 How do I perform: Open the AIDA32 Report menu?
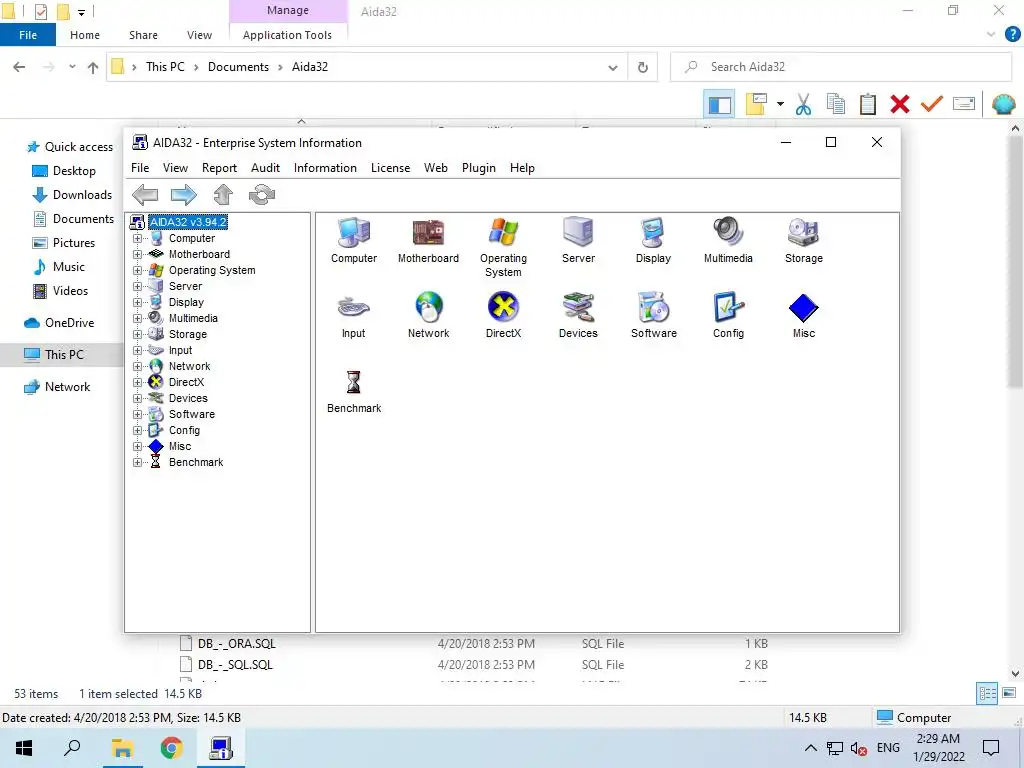pyautogui.click(x=219, y=168)
